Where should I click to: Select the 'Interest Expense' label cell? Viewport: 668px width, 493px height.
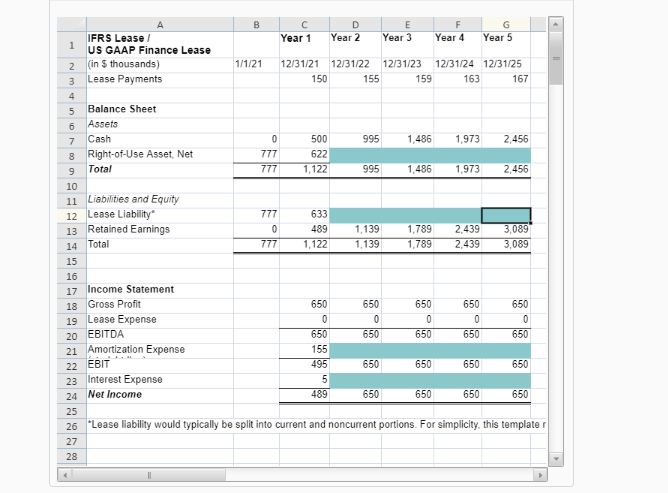[x=160, y=381]
